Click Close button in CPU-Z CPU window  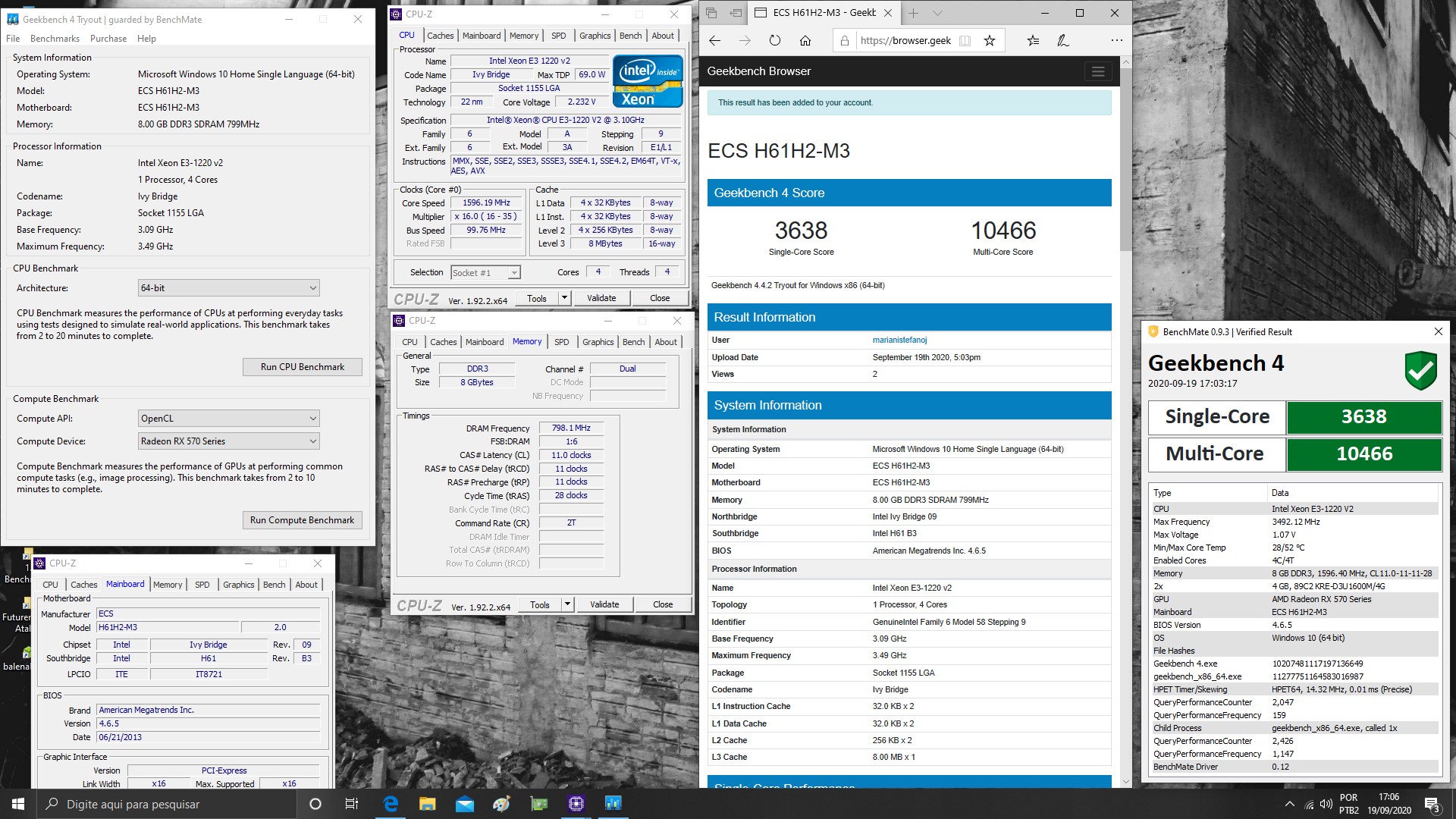pos(660,298)
